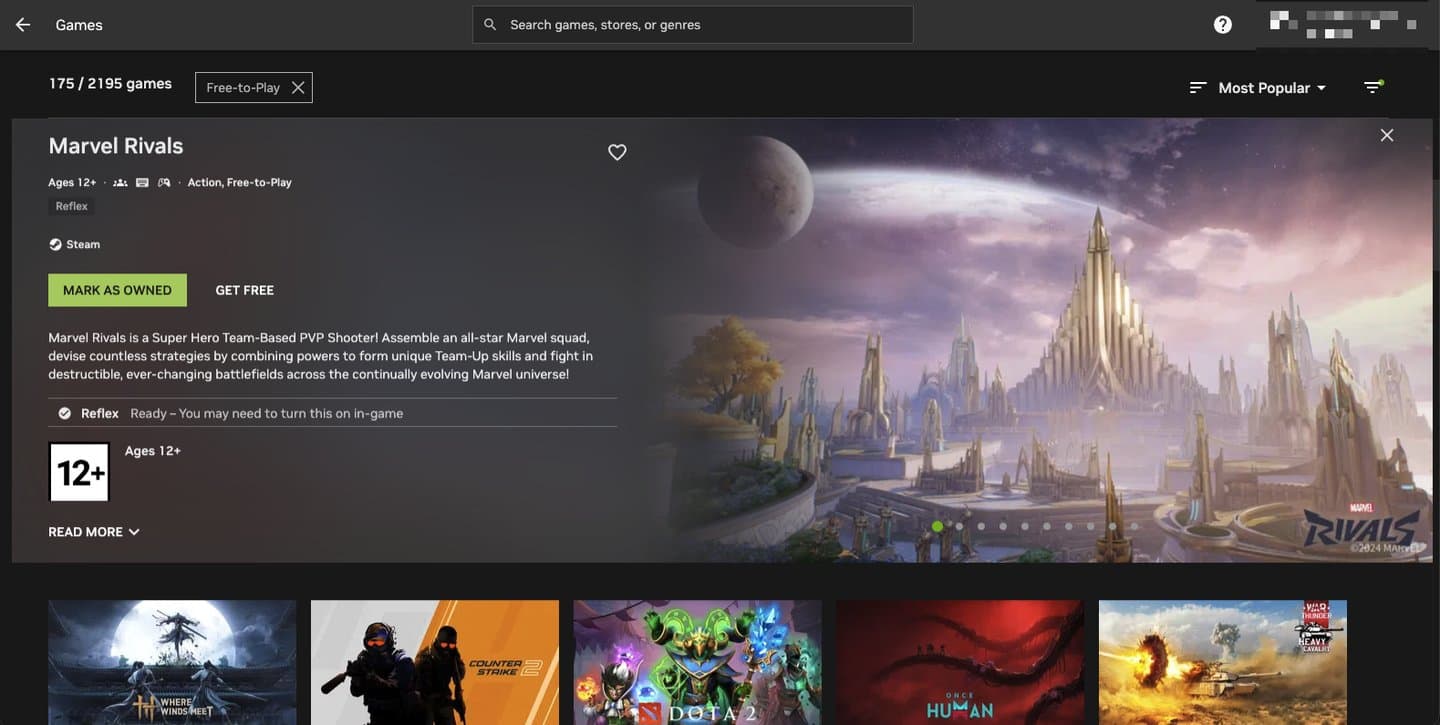
Task: Click the Free-to-Play filter chip label
Action: (243, 88)
